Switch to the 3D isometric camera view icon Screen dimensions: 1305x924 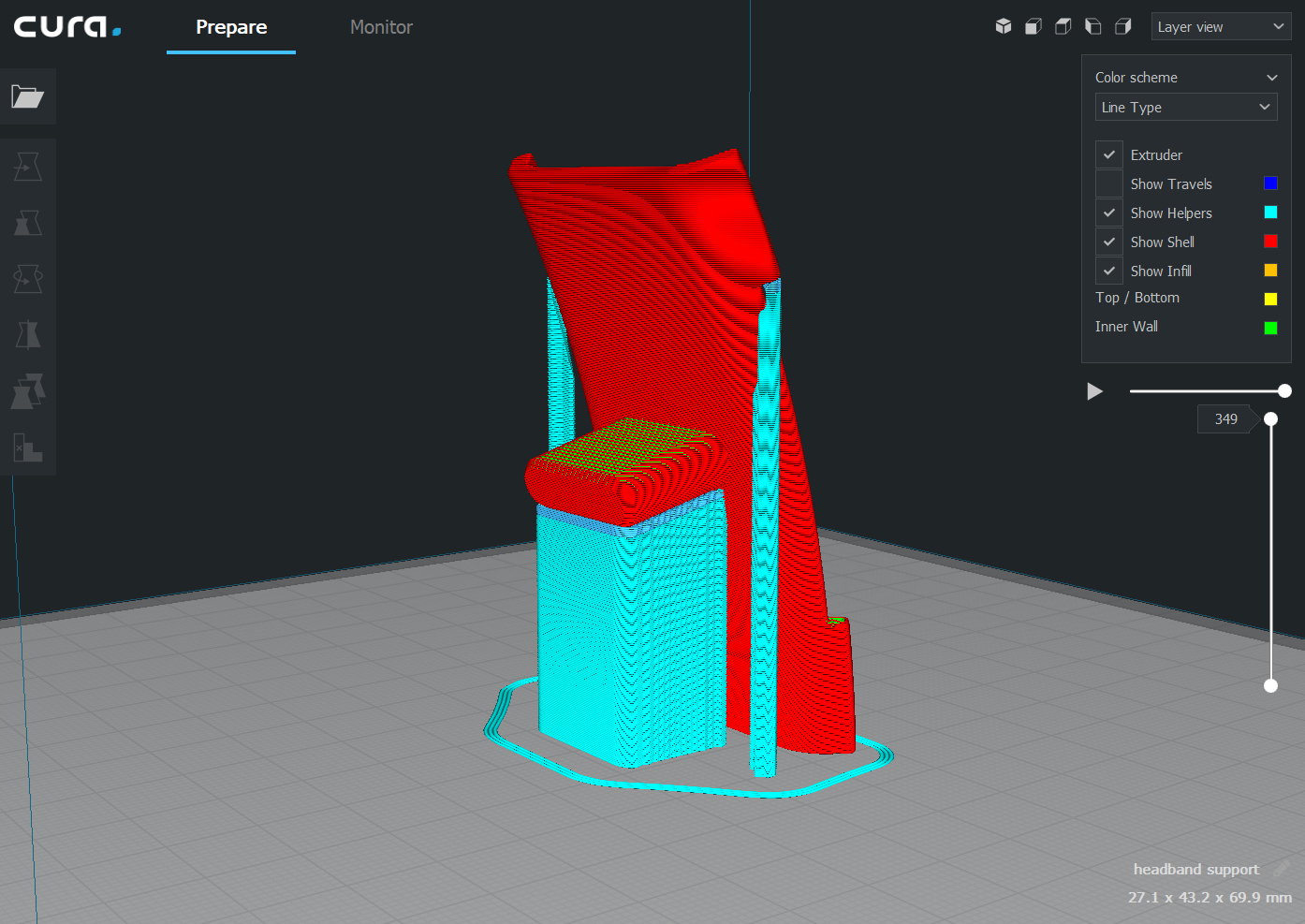[1004, 26]
